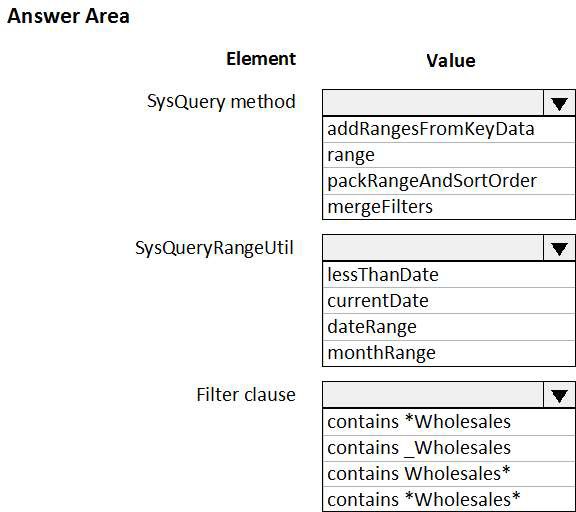Open the Filter clause dropdown arrow

pos(559,395)
